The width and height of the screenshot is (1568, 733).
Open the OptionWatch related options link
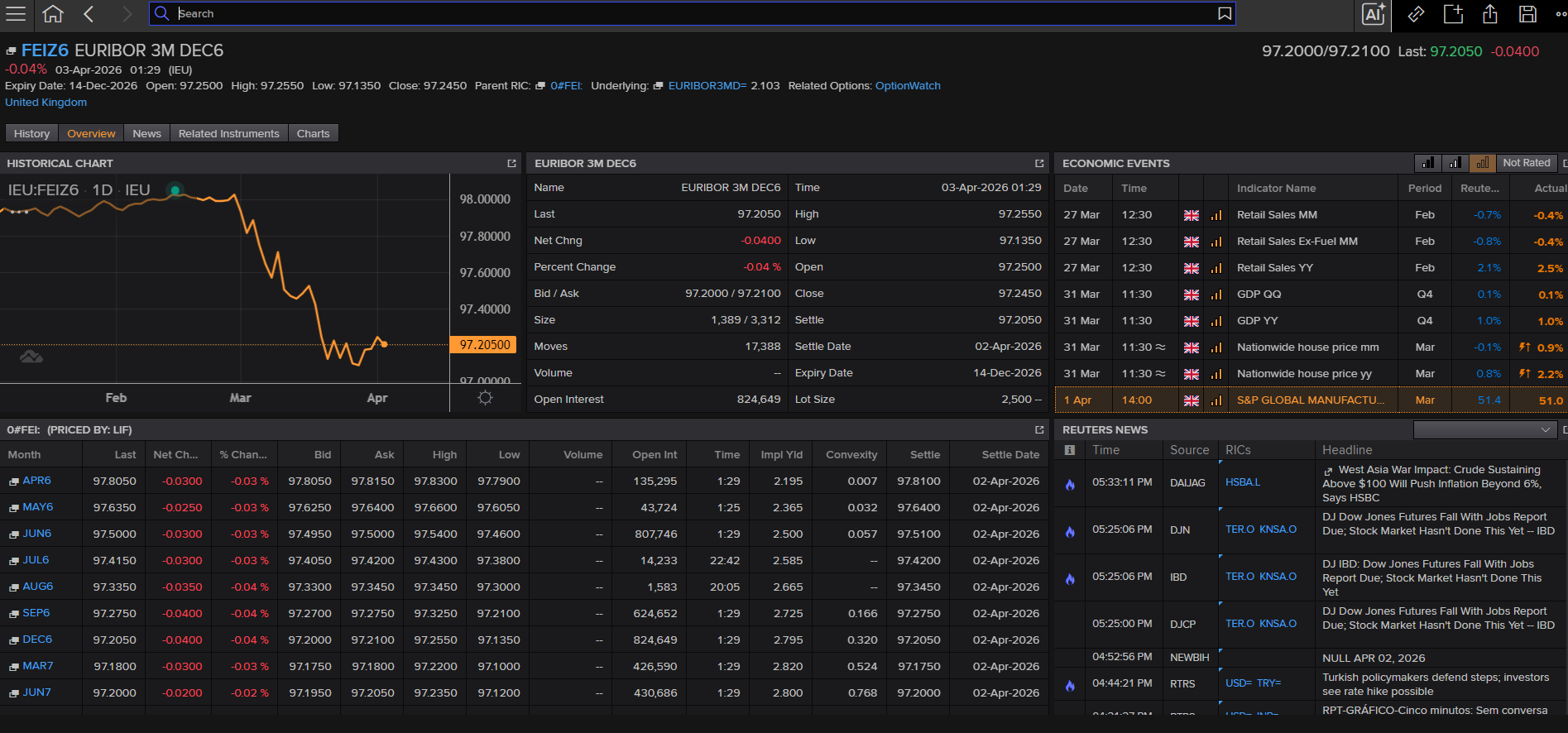(908, 86)
